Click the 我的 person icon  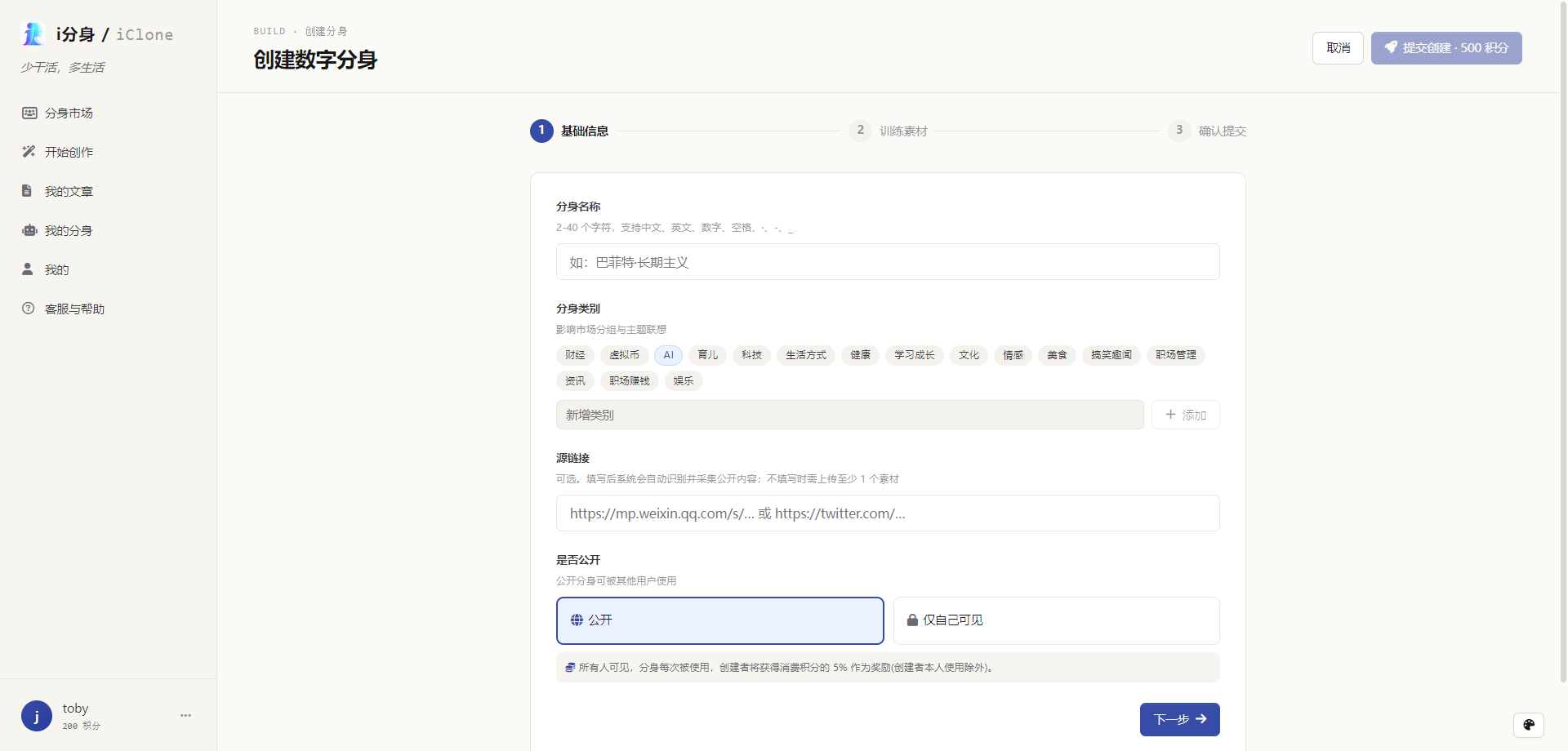point(28,269)
